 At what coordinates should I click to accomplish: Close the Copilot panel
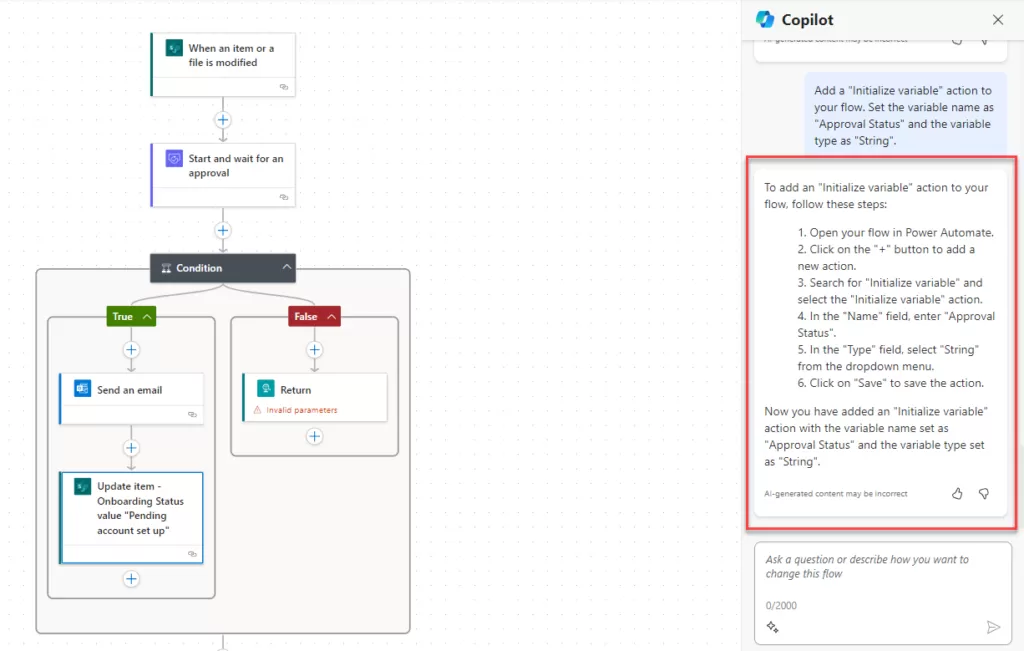coord(997,20)
